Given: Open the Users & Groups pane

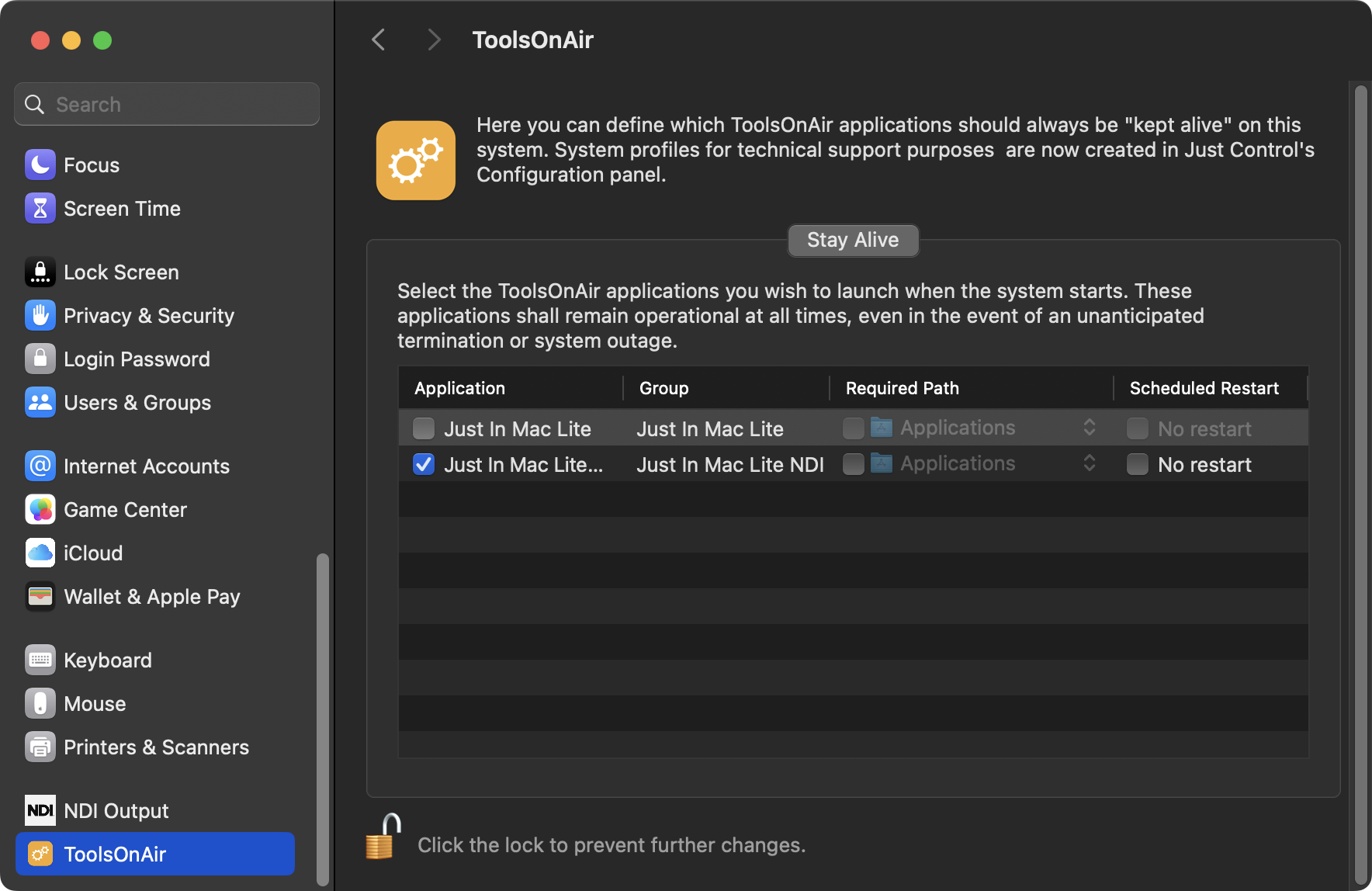Looking at the screenshot, I should tap(155, 402).
